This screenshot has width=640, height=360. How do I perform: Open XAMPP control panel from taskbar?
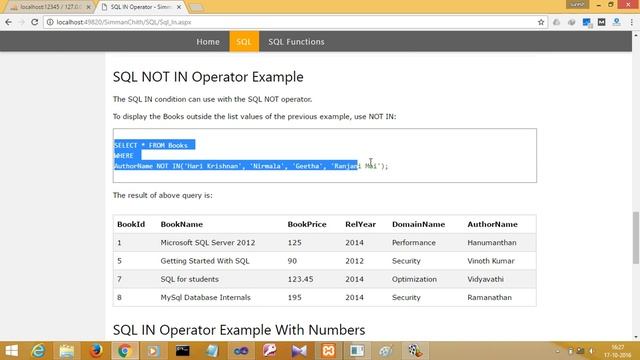[x=329, y=351]
